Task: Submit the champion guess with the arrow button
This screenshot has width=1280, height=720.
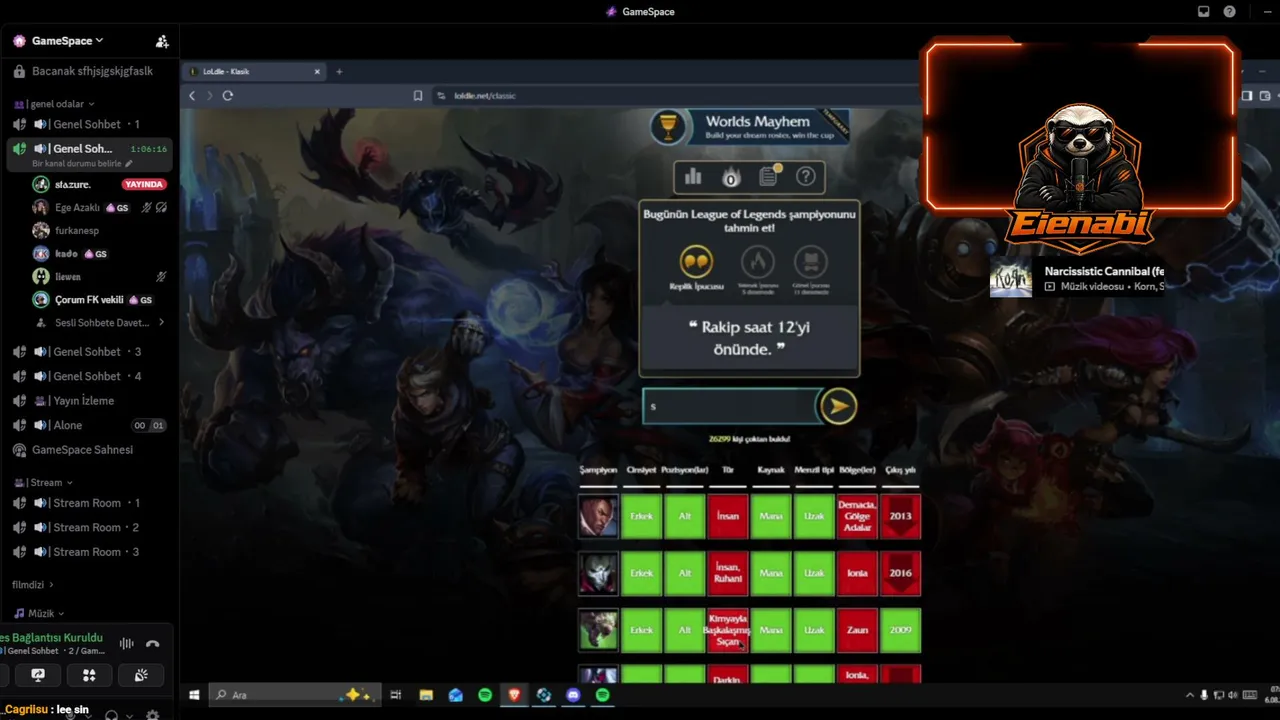Action: point(838,406)
